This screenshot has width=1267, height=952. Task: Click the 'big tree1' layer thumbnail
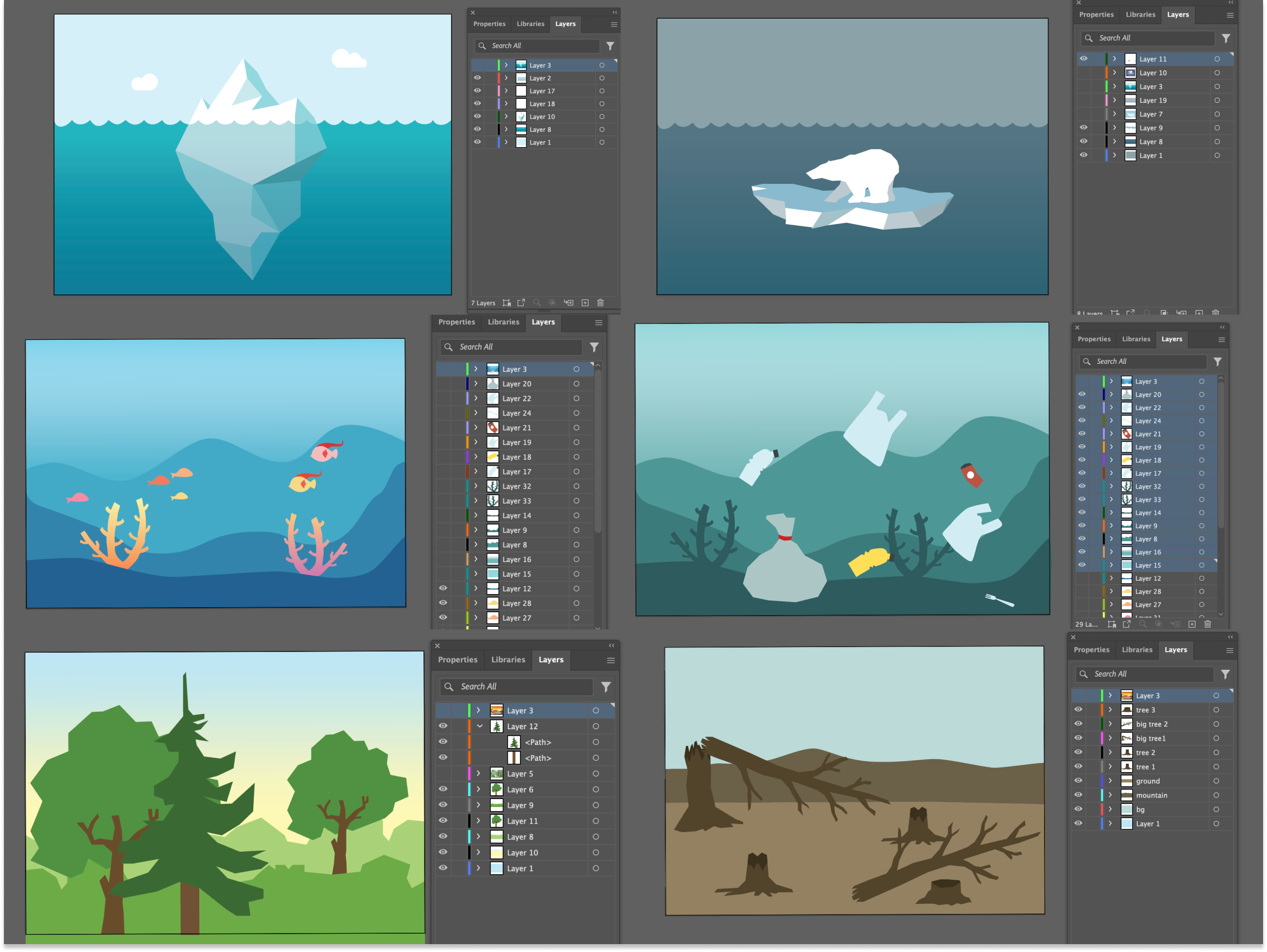[x=1126, y=738]
